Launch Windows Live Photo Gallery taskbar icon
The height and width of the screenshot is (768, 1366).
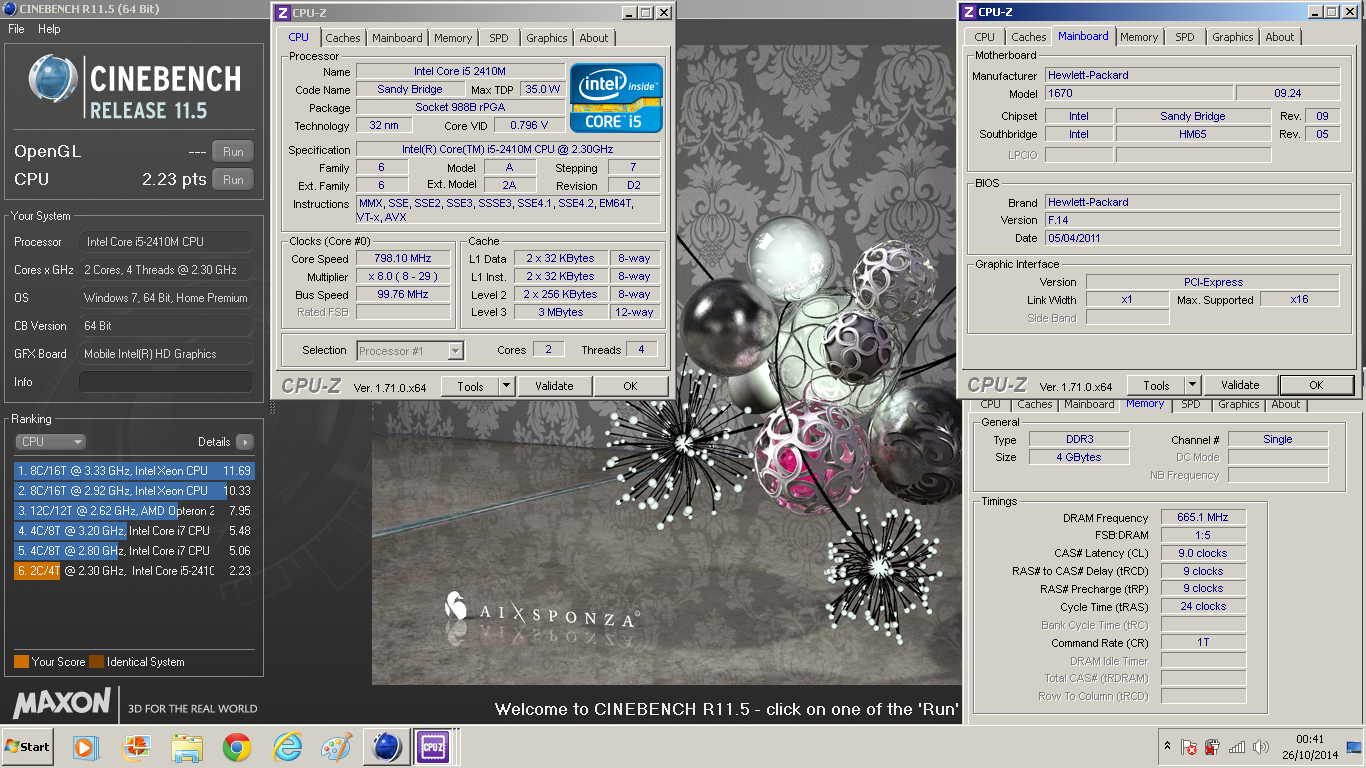136,747
